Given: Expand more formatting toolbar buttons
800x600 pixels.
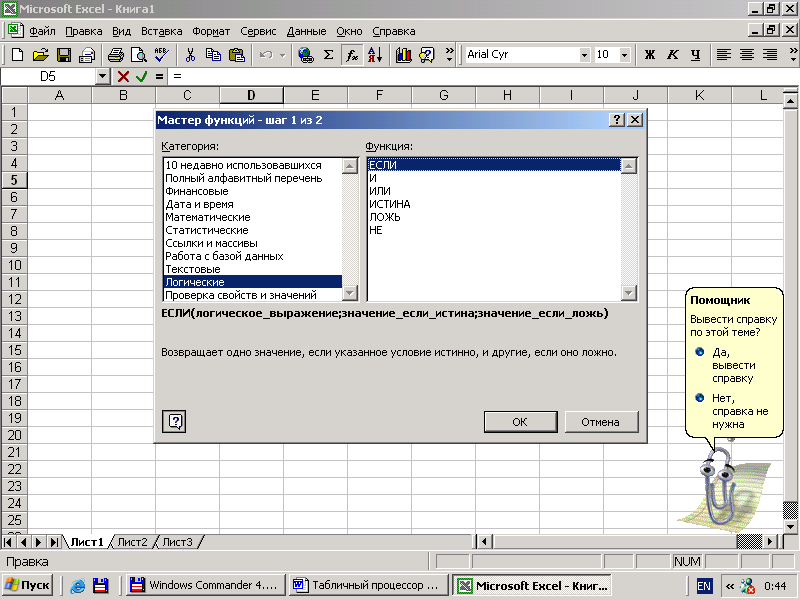Looking at the screenshot, I should click(x=793, y=55).
